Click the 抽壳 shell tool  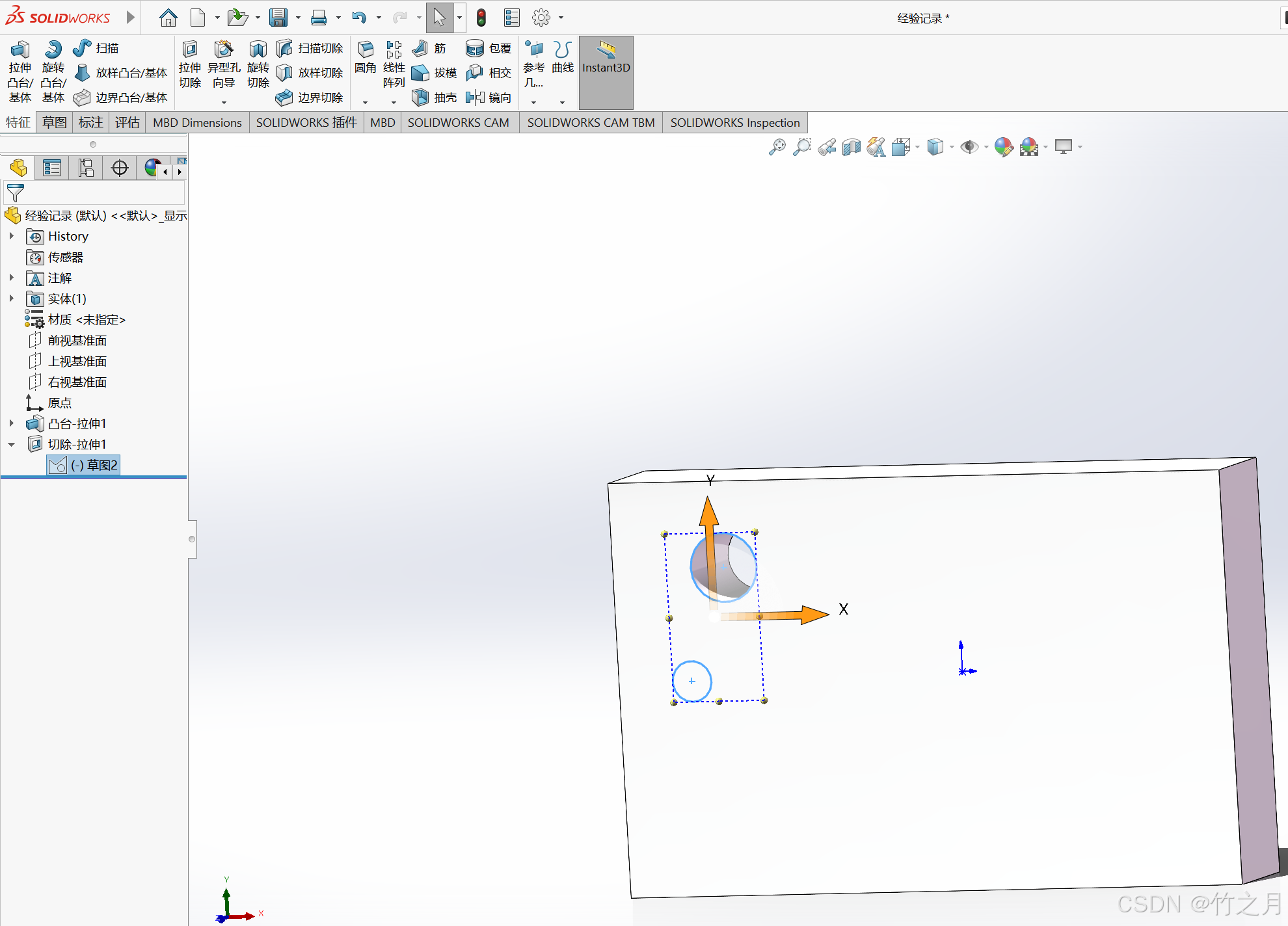(434, 98)
